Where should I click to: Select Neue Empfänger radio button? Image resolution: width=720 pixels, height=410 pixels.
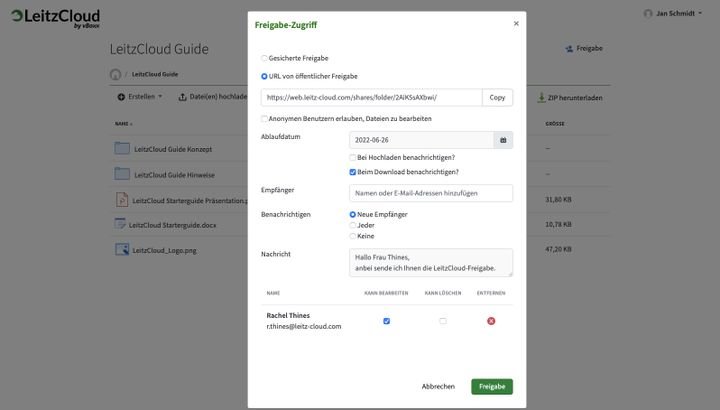click(x=353, y=214)
